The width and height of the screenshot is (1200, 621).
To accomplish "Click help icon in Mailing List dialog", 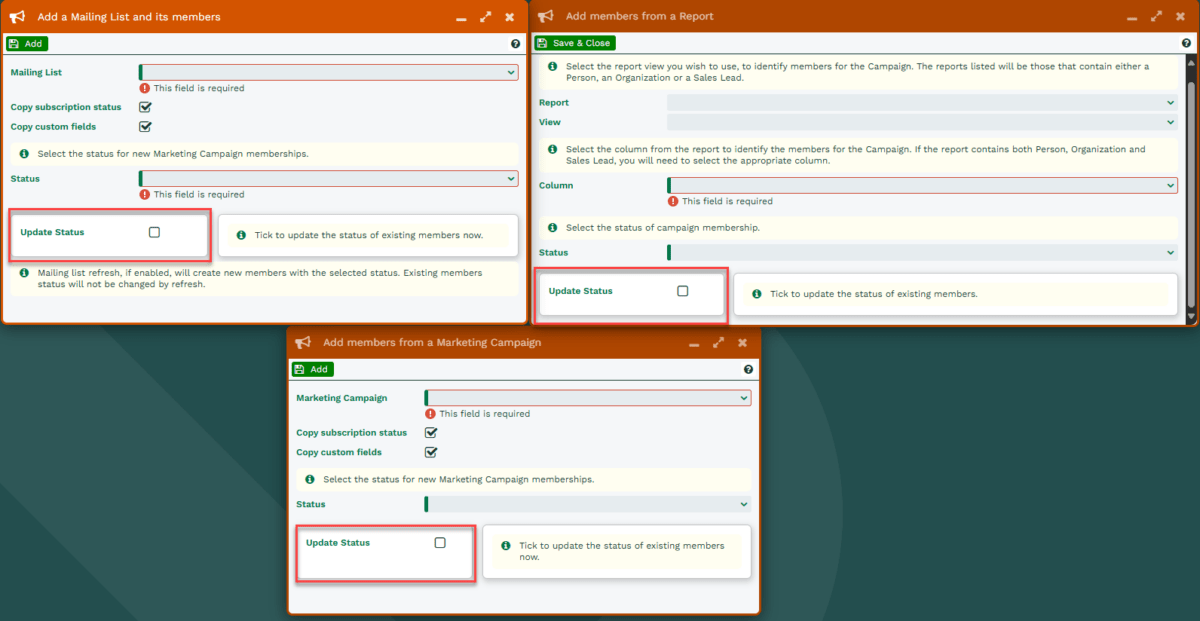I will coord(515,44).
